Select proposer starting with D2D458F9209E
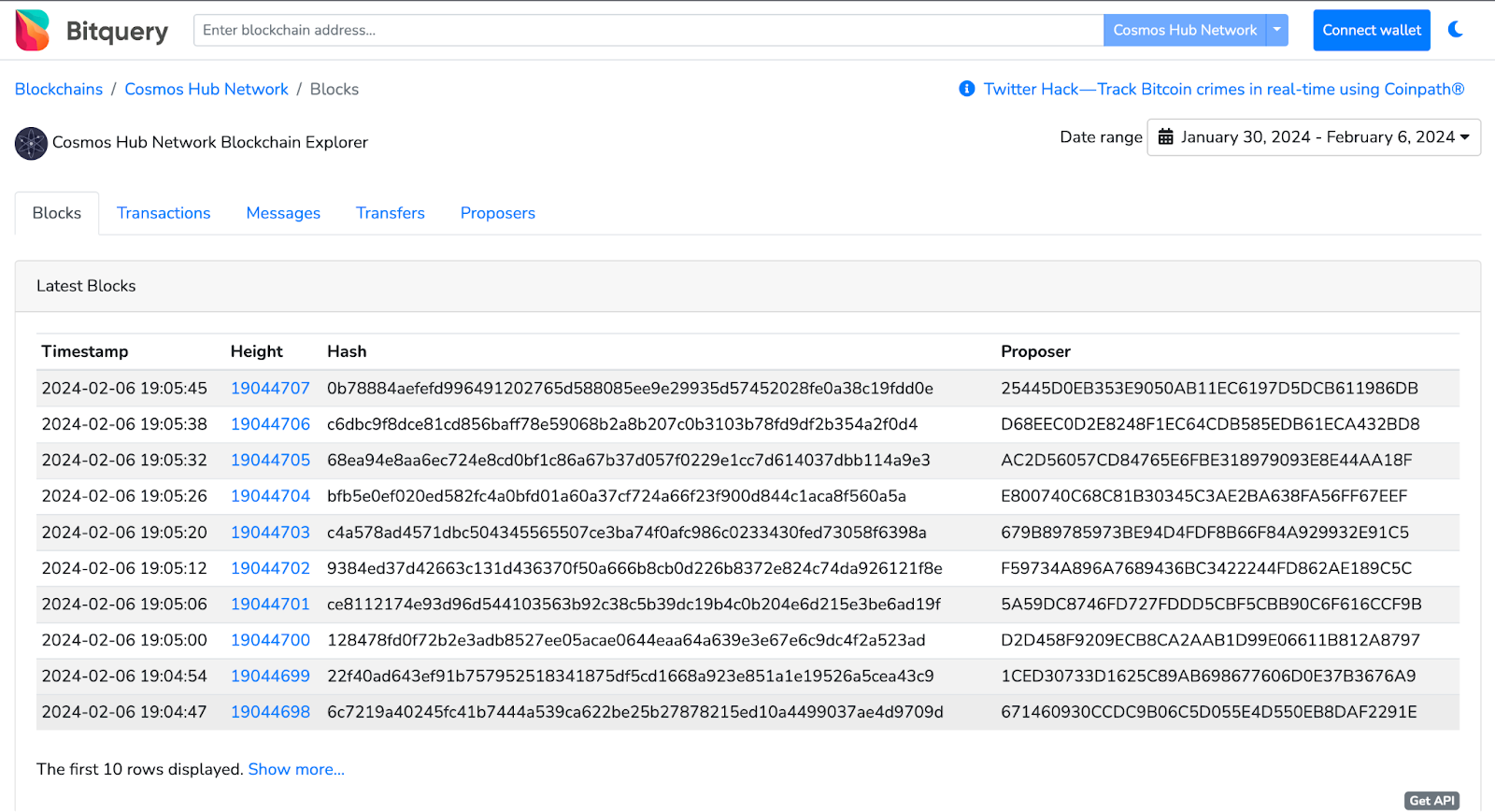Viewport: 1495px width, 812px height. [1210, 640]
